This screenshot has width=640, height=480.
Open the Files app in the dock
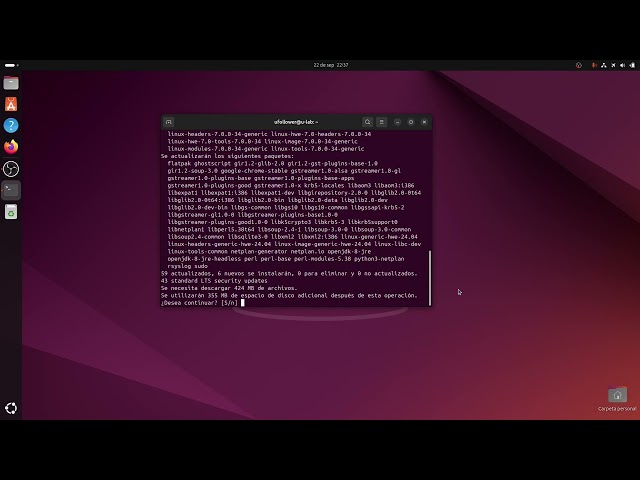(11, 83)
